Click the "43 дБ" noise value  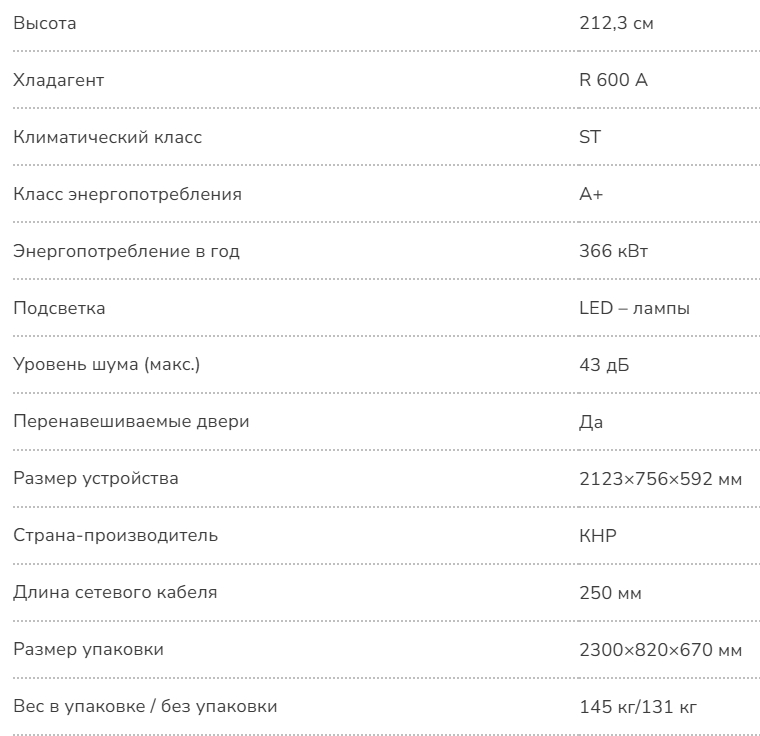pos(604,365)
